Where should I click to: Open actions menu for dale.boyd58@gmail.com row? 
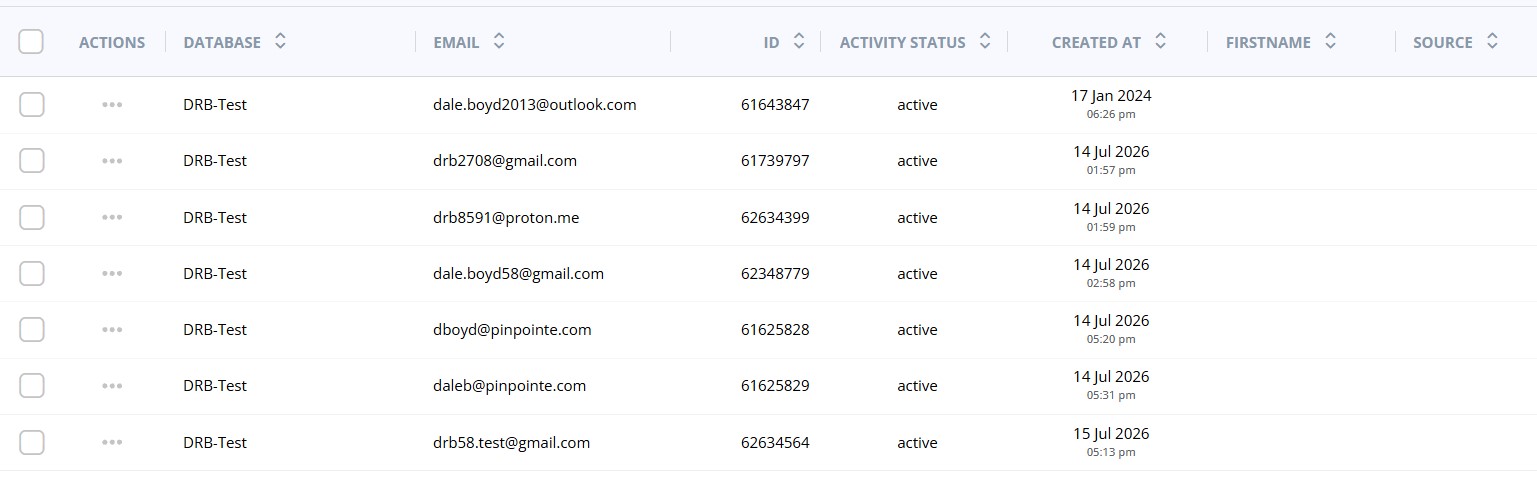(x=112, y=273)
